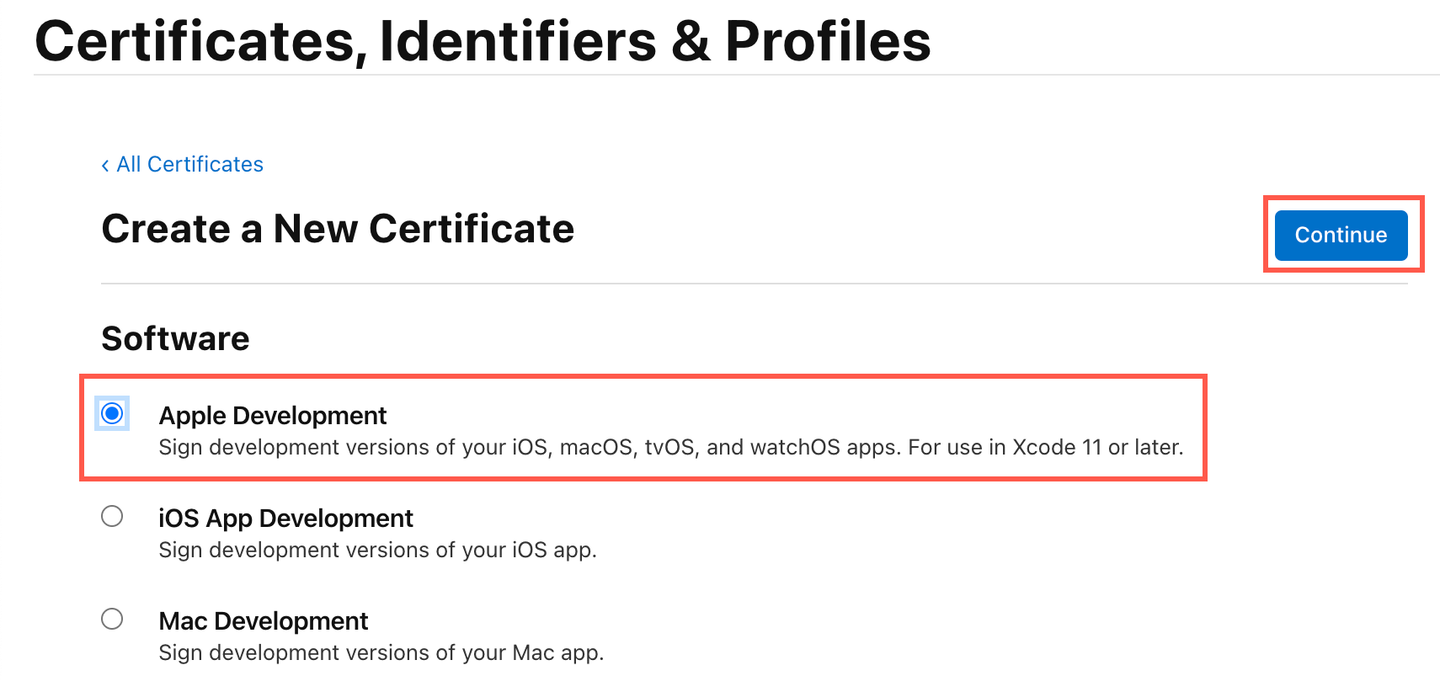Click the Apple Development label text

(273, 415)
